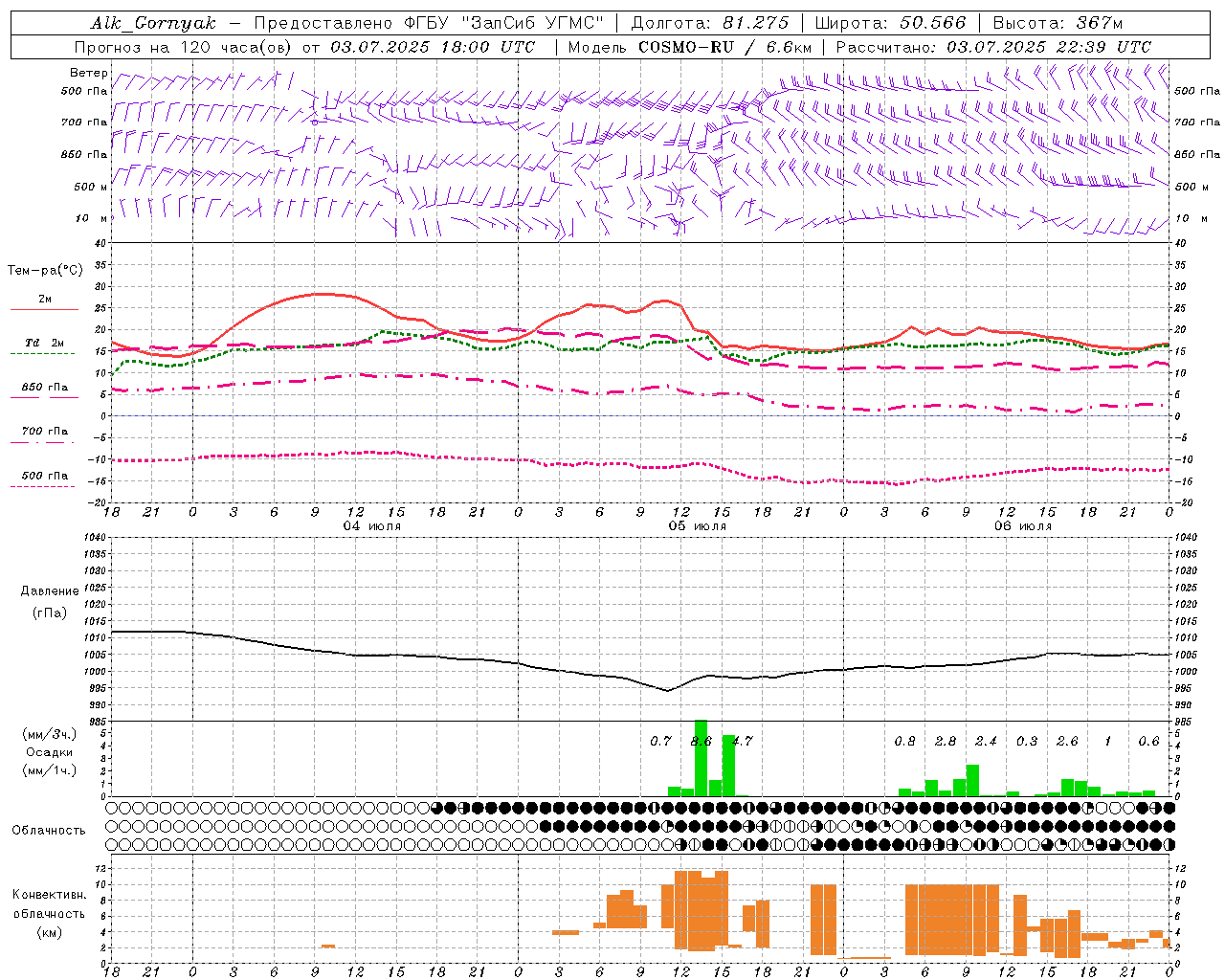Click the 'Рассчитано: 03.07.2025 22:39 UTC' timestamp
1225x980 pixels.
993,47
